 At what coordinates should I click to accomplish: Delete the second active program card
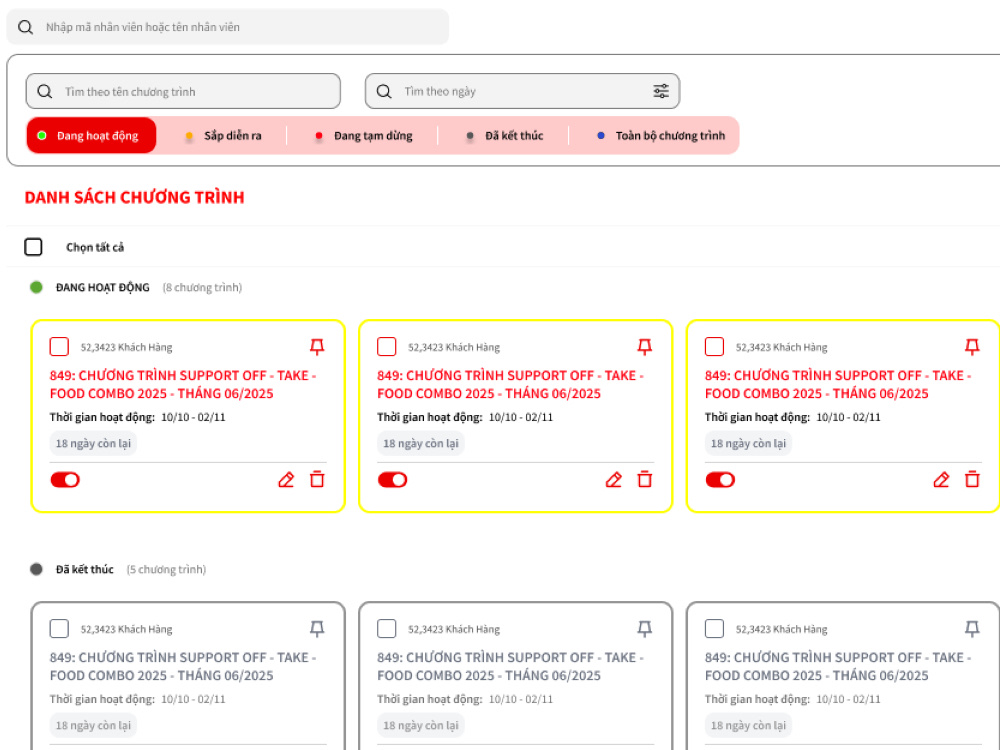click(x=645, y=479)
